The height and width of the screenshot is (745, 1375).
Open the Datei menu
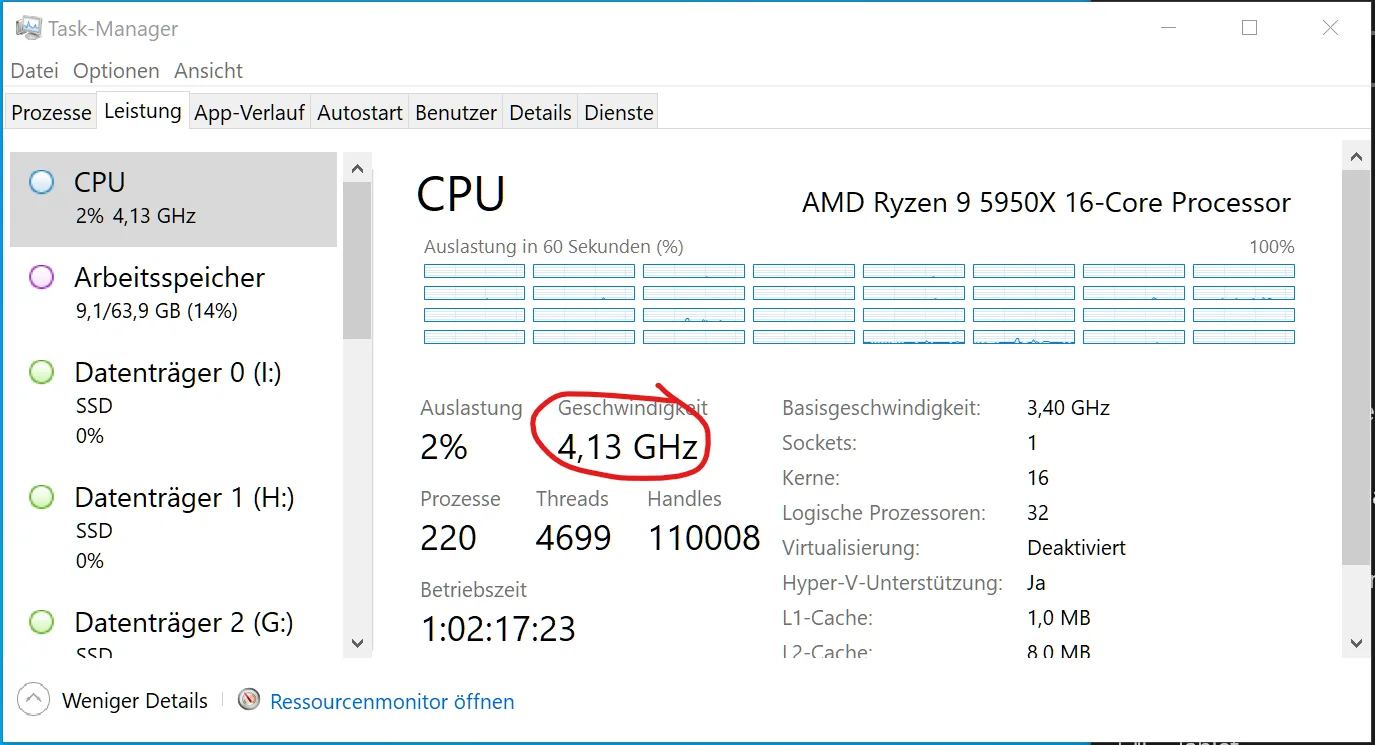35,71
